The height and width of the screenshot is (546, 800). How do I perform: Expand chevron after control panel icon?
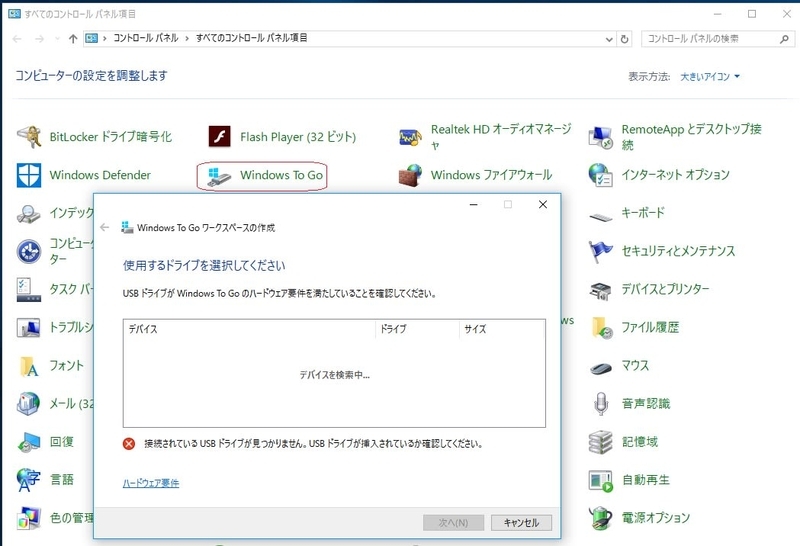pos(105,38)
